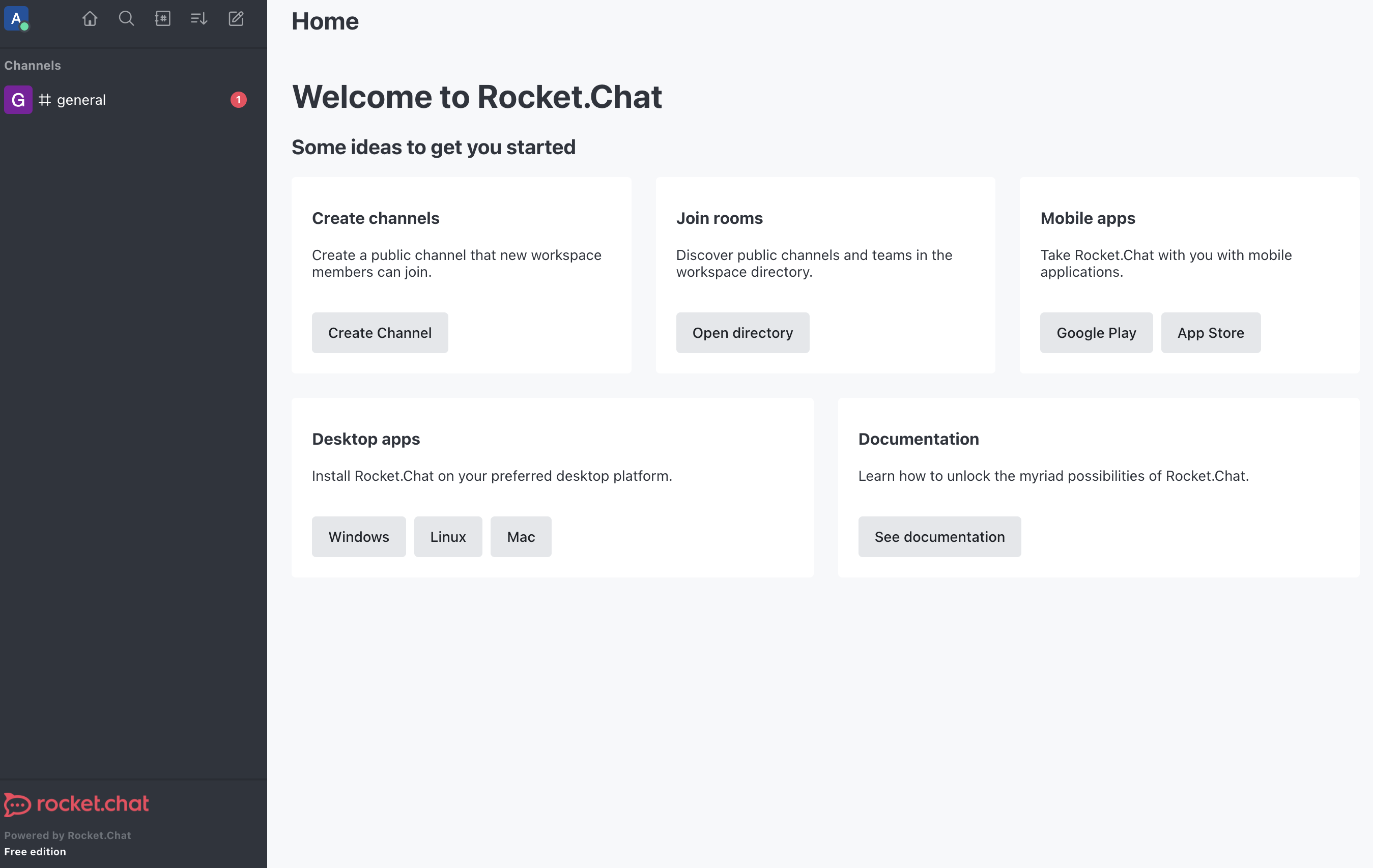Open the general channel unread badge
The width and height of the screenshot is (1373, 868).
coord(238,100)
